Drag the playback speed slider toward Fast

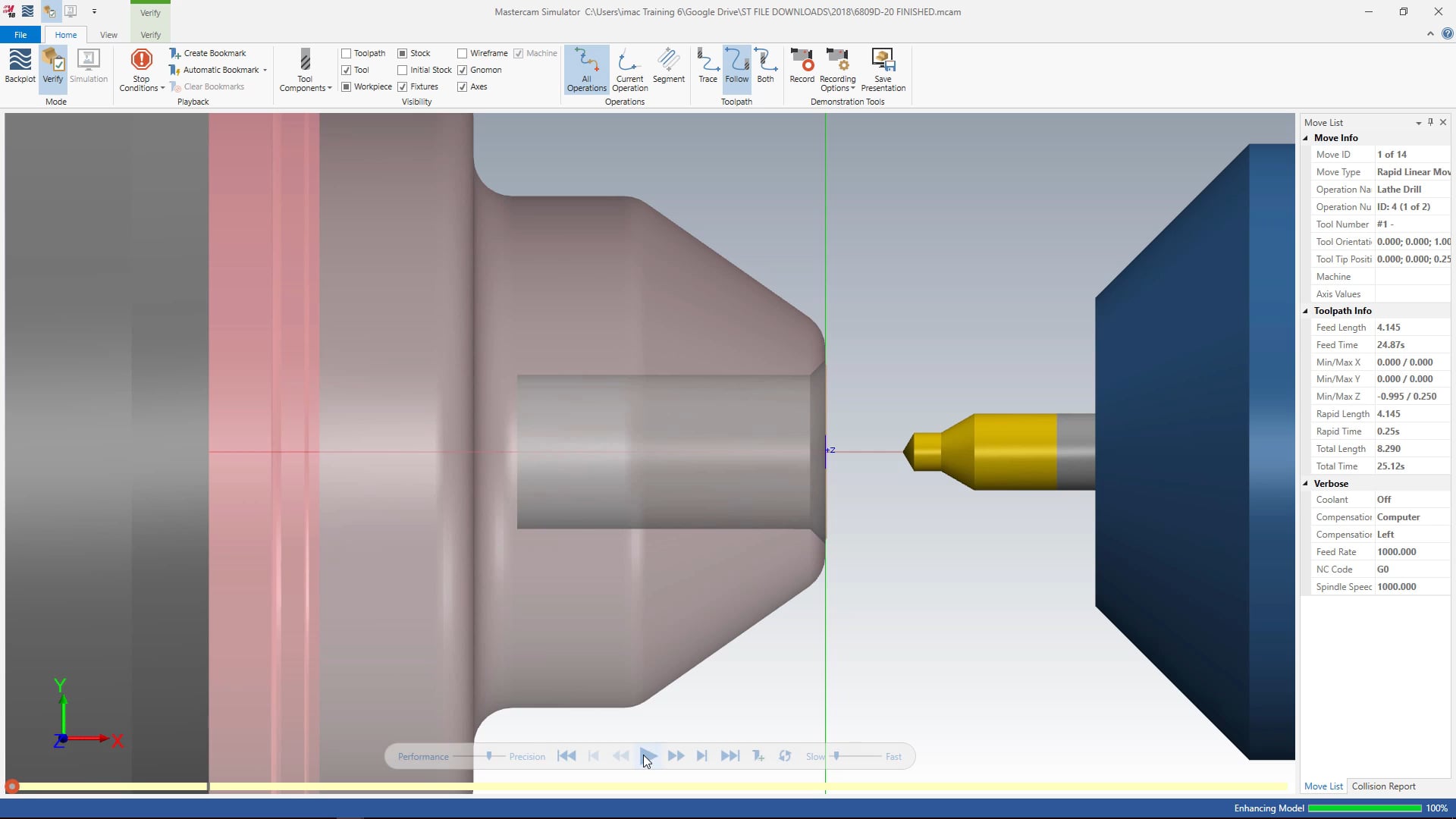coord(836,755)
